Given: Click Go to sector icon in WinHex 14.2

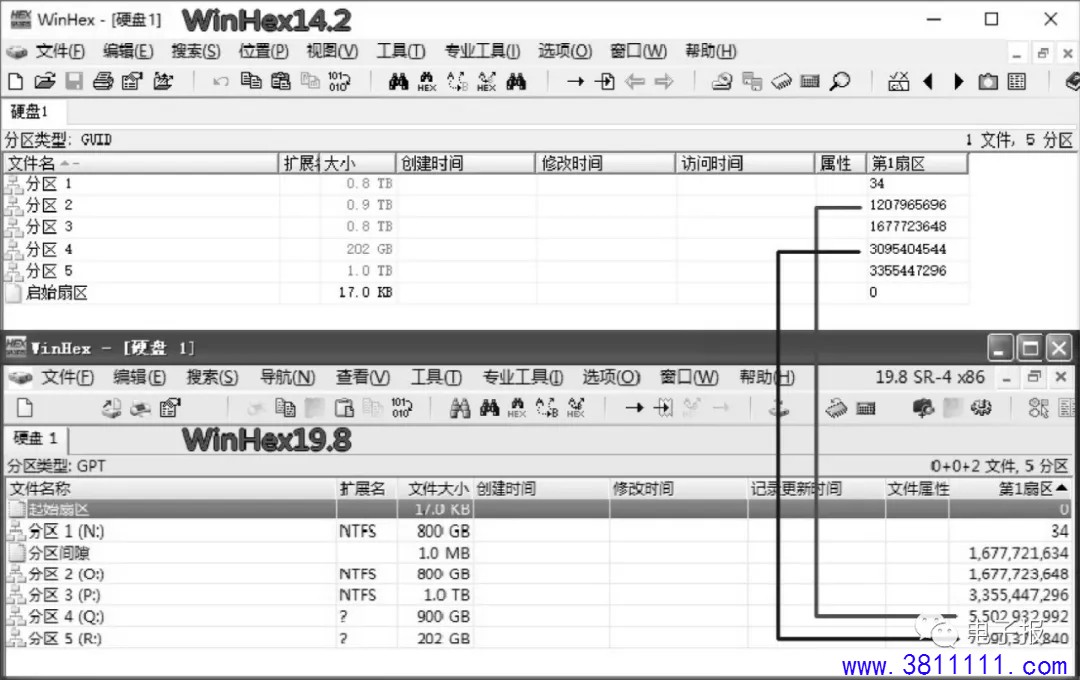Looking at the screenshot, I should pyautogui.click(x=605, y=81).
